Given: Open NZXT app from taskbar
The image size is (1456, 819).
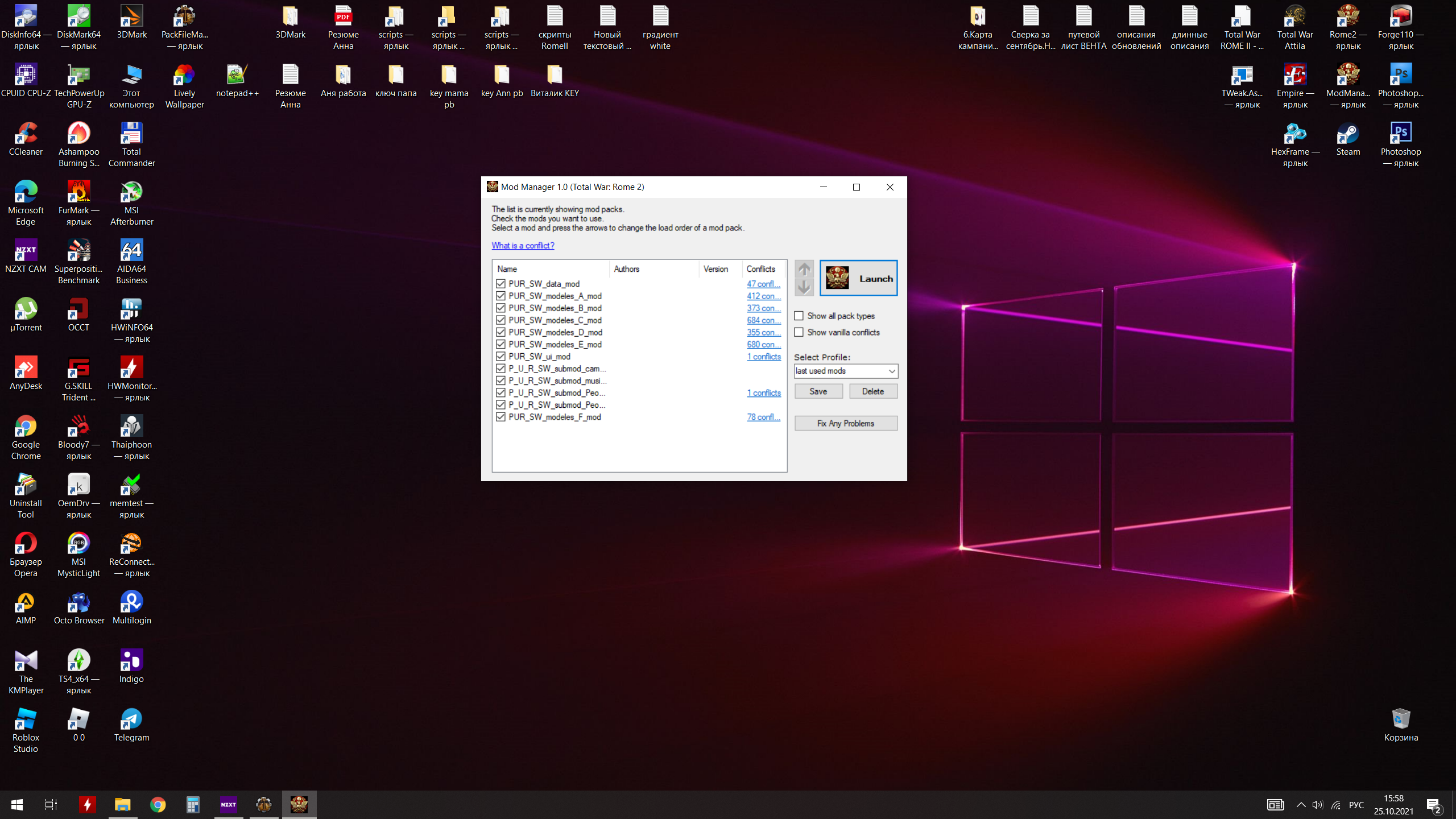Looking at the screenshot, I should point(228,804).
